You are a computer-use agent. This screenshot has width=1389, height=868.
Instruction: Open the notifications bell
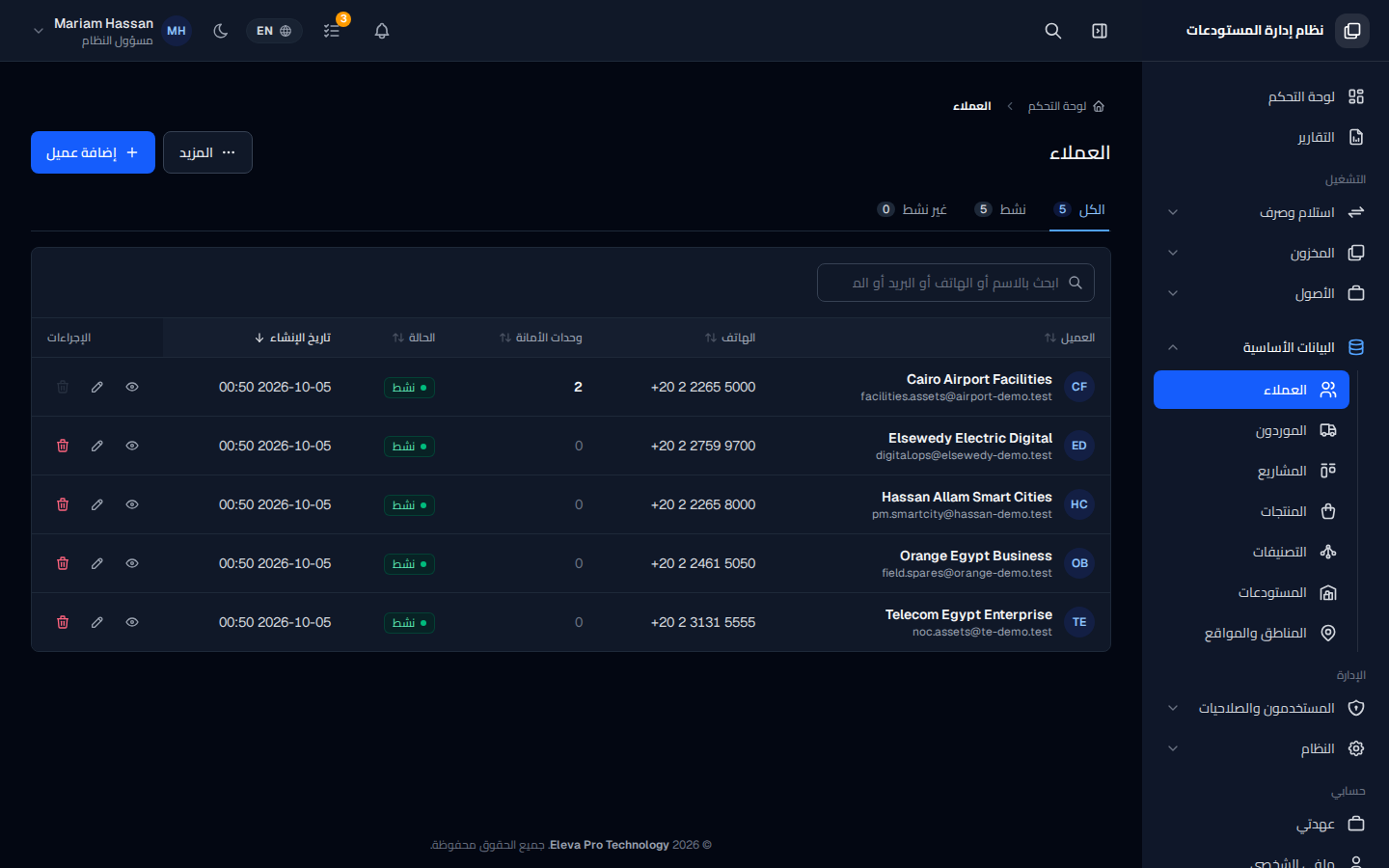point(382,31)
